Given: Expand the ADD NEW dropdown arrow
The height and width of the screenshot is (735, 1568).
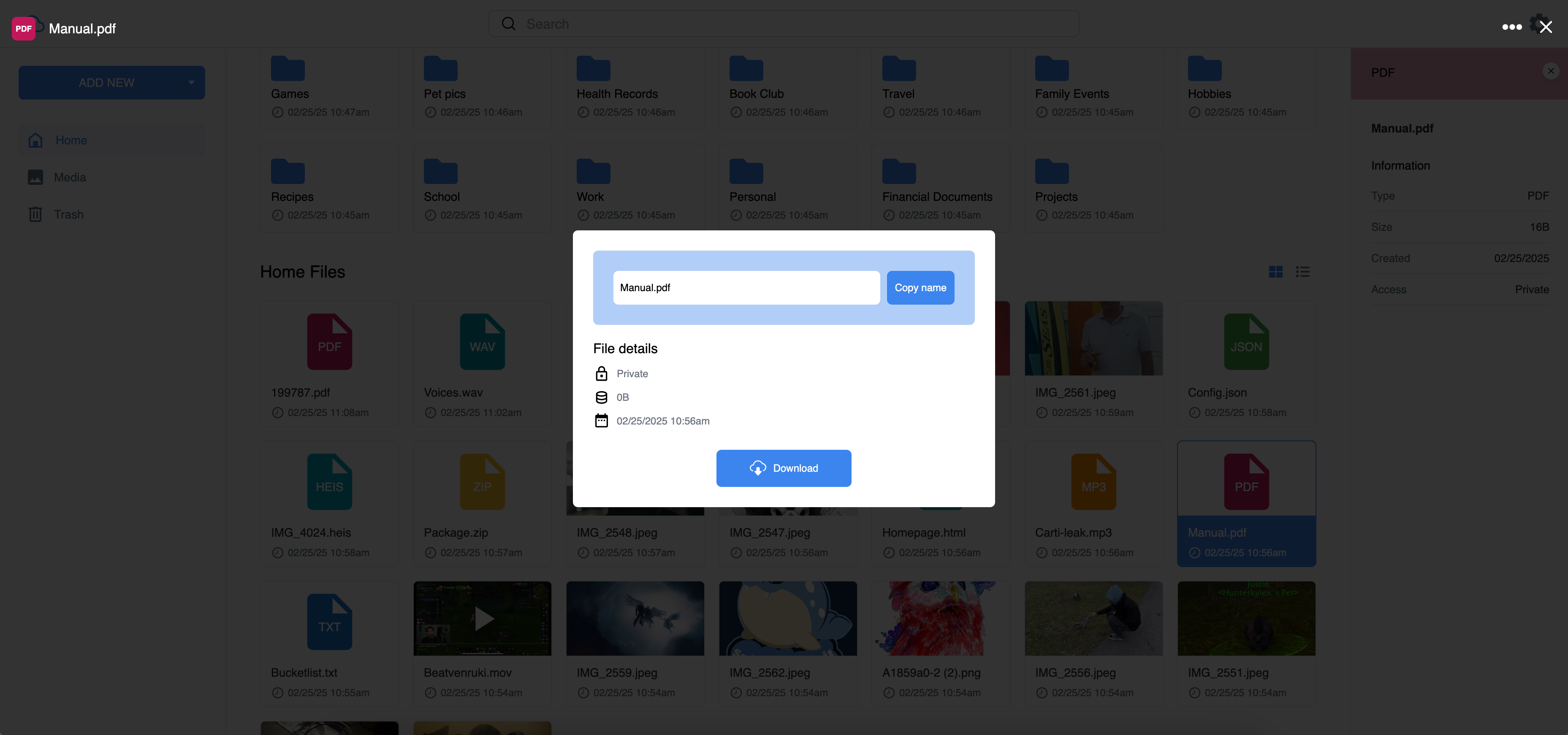Looking at the screenshot, I should pyautogui.click(x=191, y=83).
